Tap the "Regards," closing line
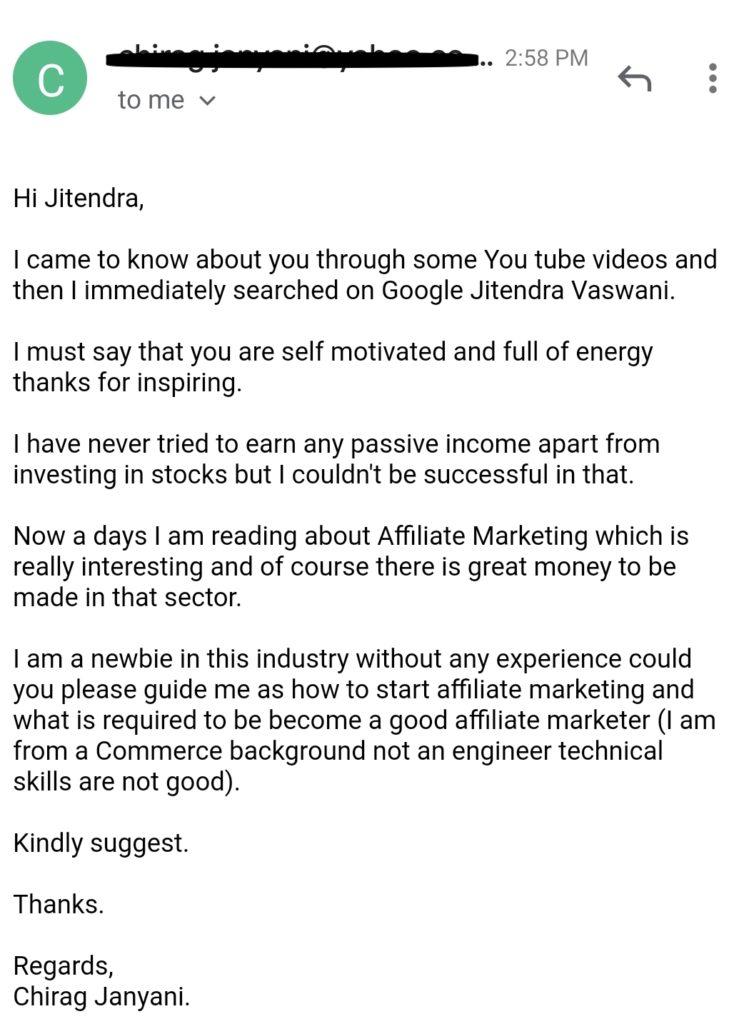 point(63,966)
